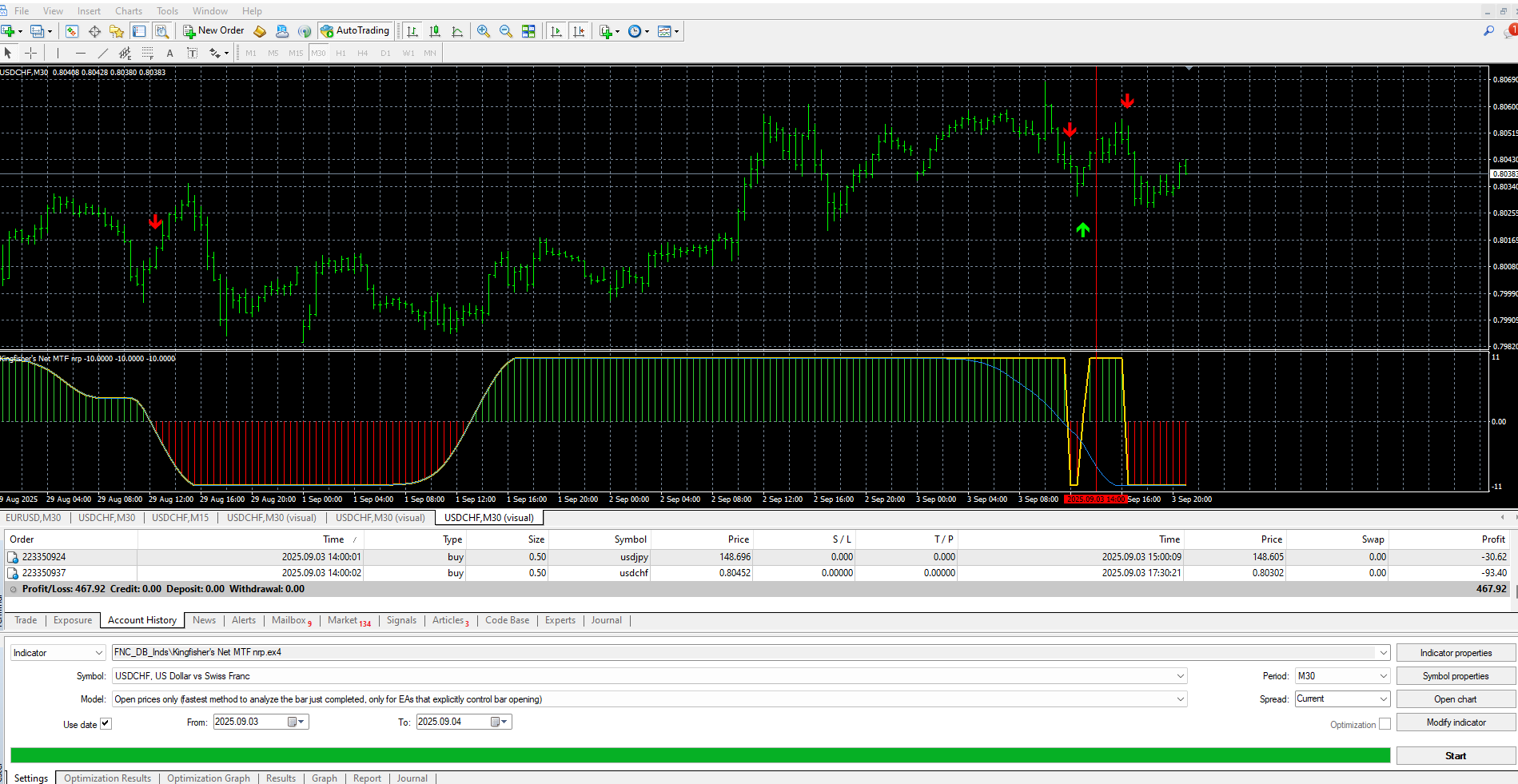The image size is (1518, 784).
Task: Expand the indicator file dropdown list
Action: coord(1383,653)
